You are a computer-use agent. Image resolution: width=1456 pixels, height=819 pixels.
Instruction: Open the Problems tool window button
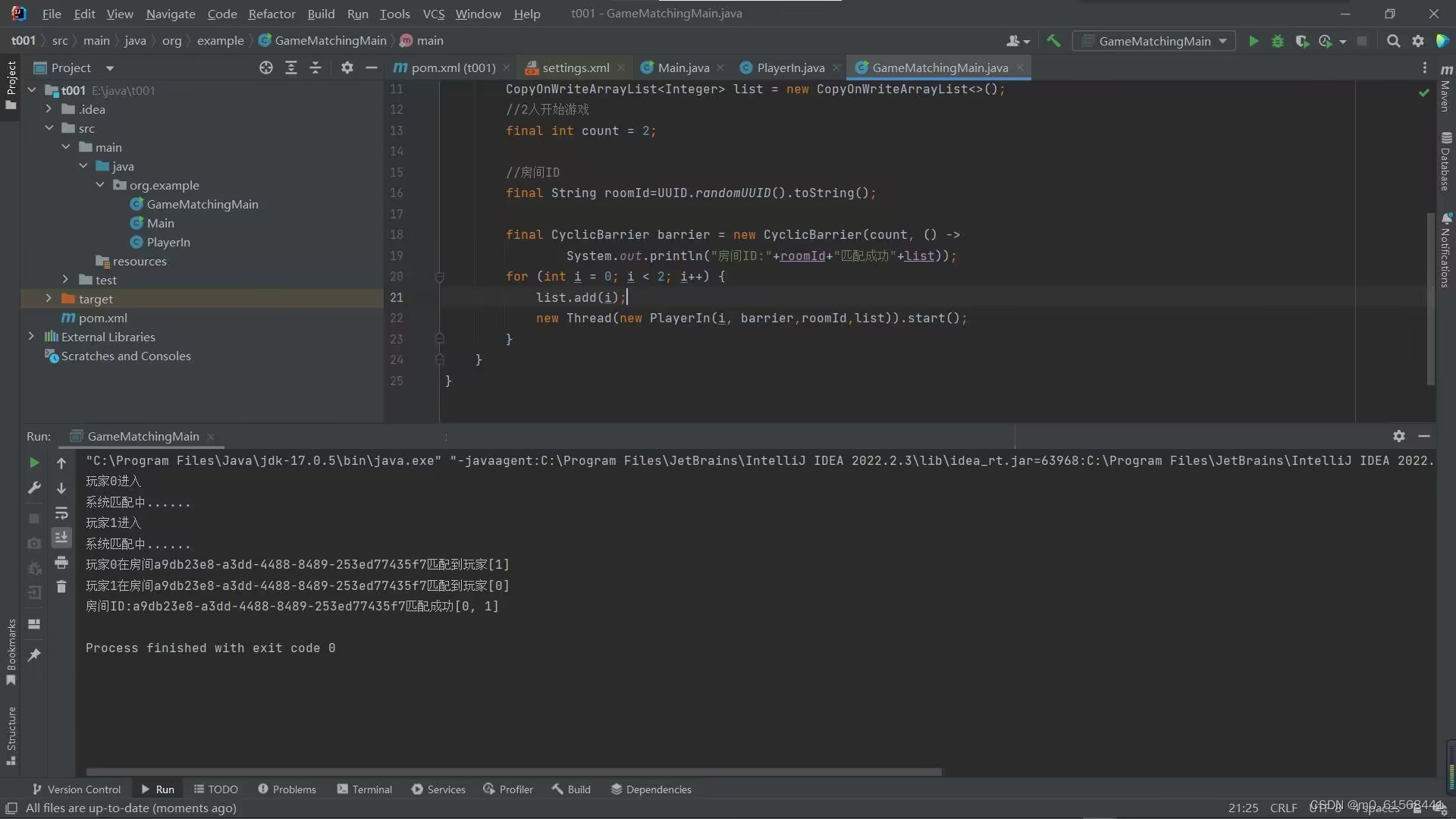click(287, 789)
